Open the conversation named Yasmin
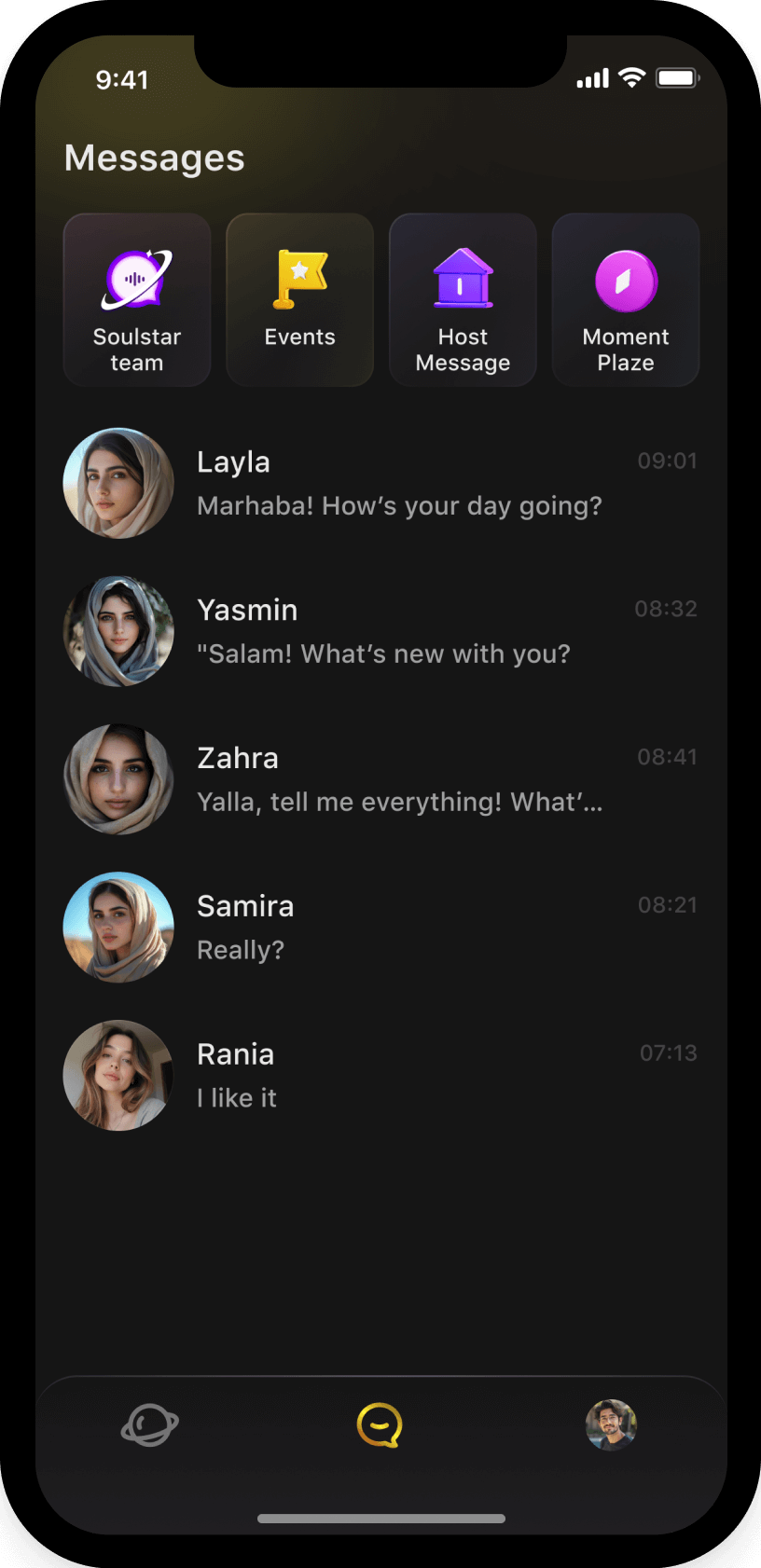The height and width of the screenshot is (1568, 761). (247, 610)
